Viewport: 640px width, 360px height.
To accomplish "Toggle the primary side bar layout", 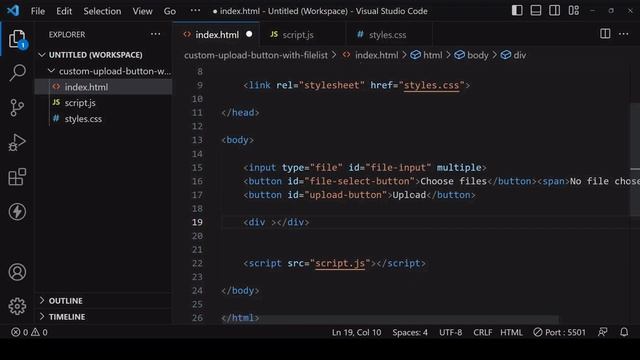I will click(x=517, y=11).
